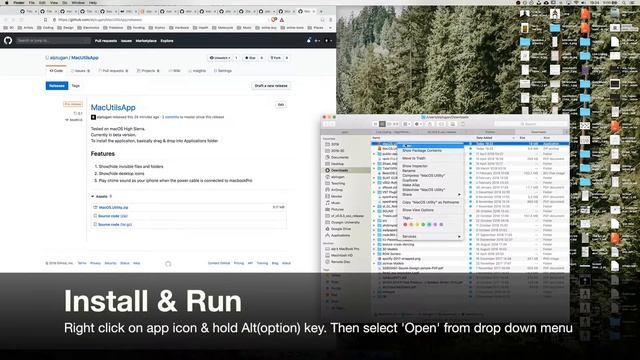
Task: Click GitHub search field
Action: 53,40
